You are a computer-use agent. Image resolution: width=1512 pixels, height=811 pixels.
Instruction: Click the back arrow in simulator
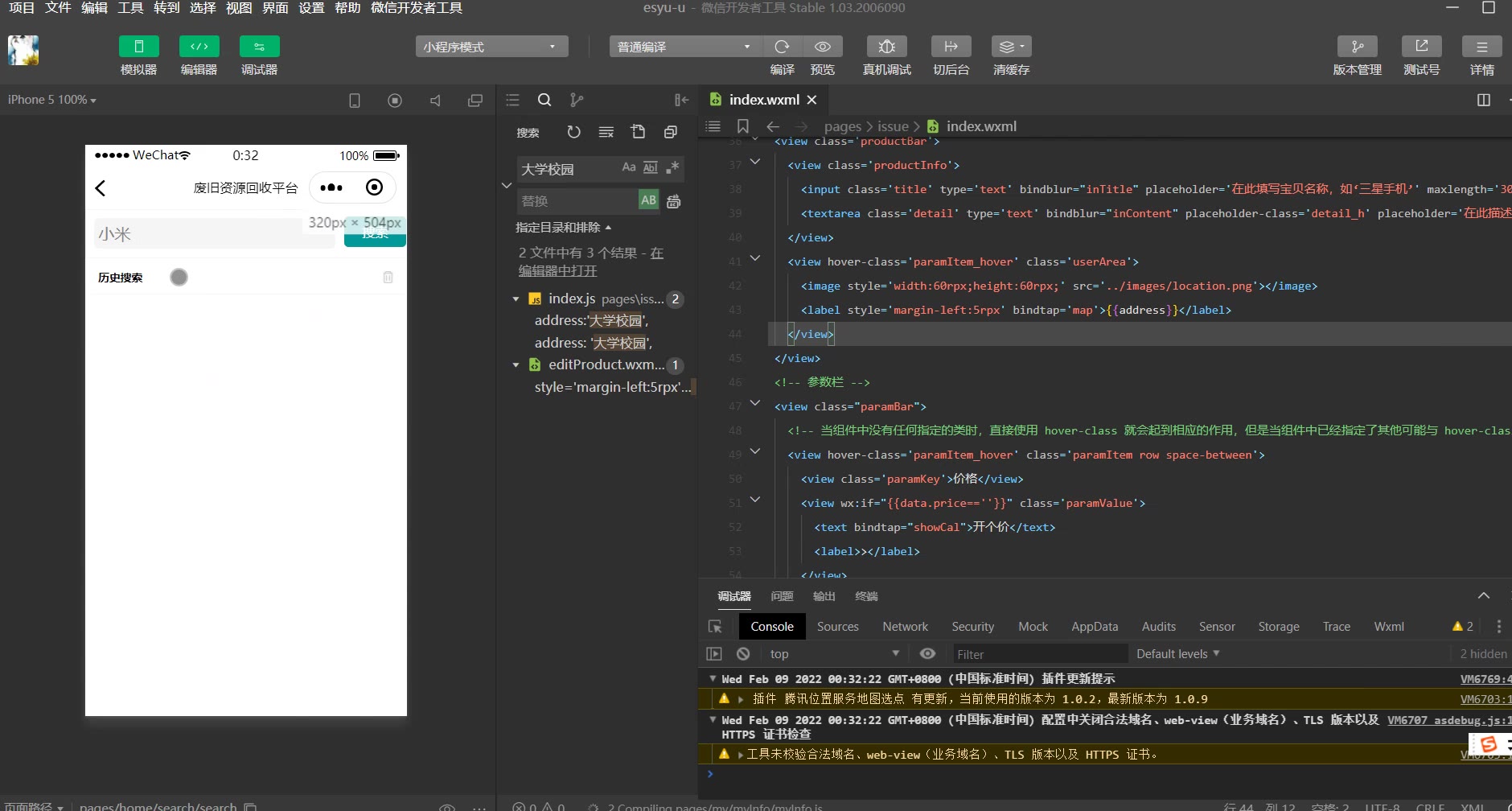(101, 188)
